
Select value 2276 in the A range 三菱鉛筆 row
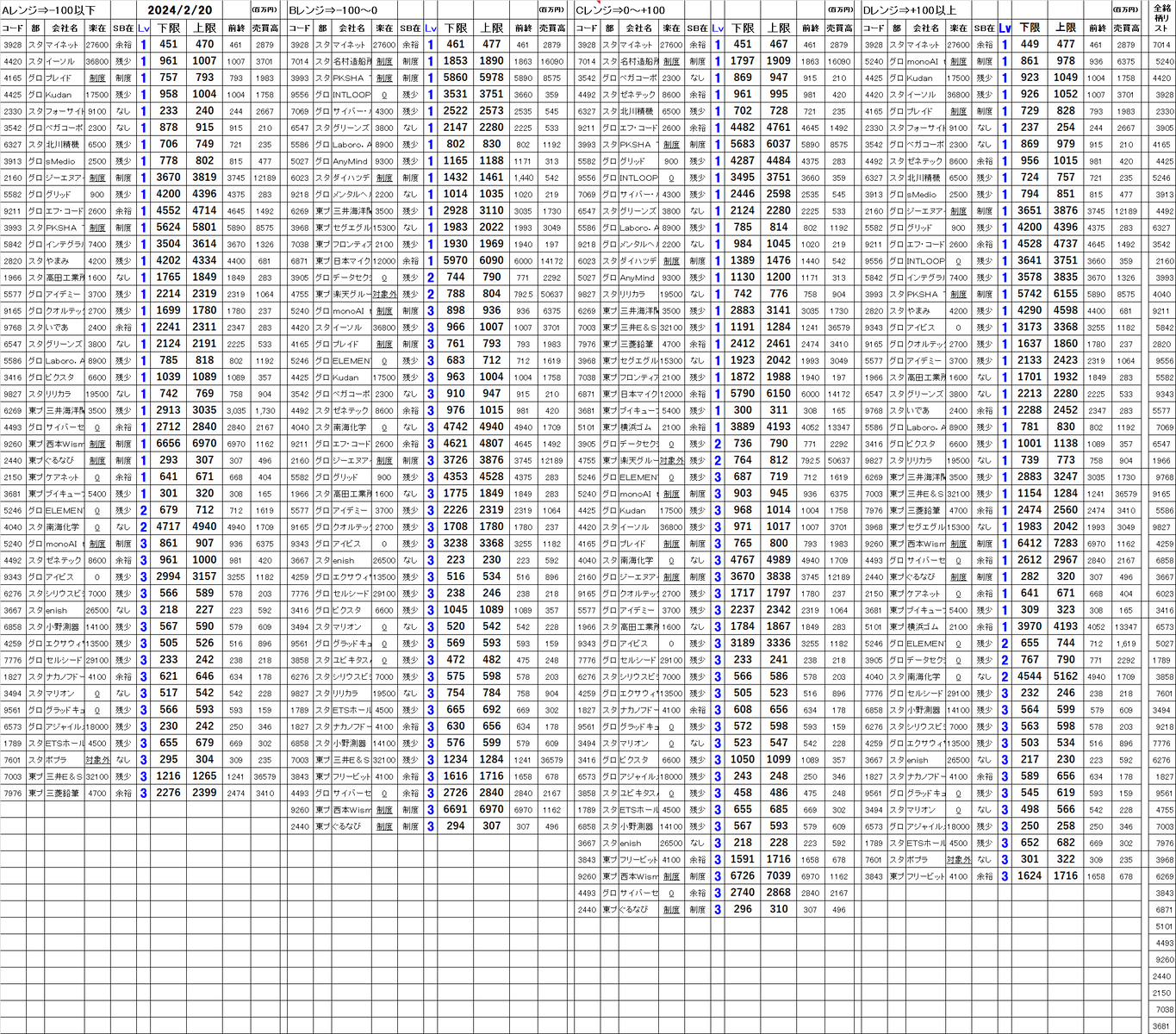click(x=169, y=793)
